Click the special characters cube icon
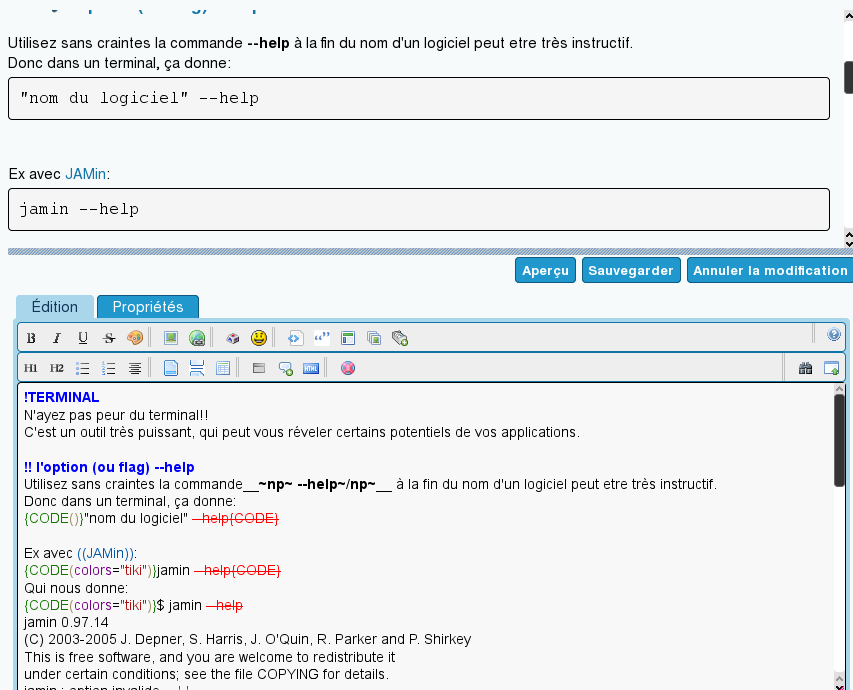853x690 pixels. coord(233,338)
